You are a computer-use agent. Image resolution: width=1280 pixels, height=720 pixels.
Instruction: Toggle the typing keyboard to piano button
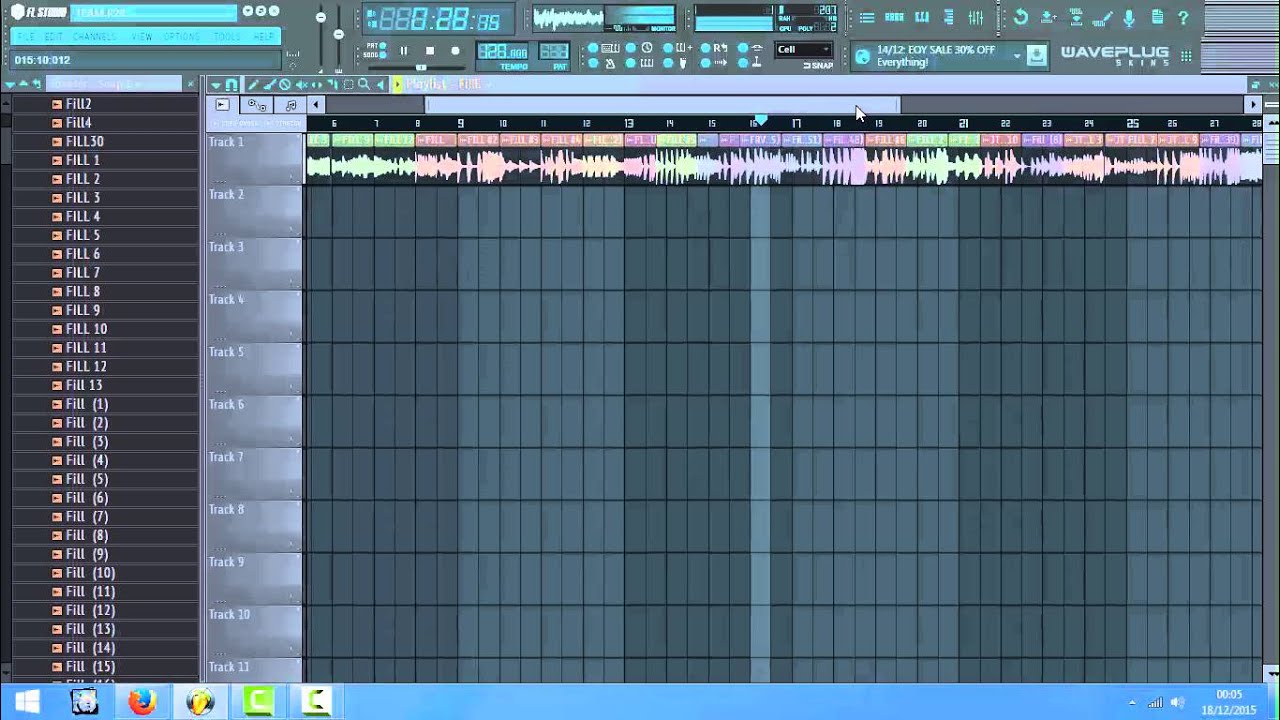(610, 48)
